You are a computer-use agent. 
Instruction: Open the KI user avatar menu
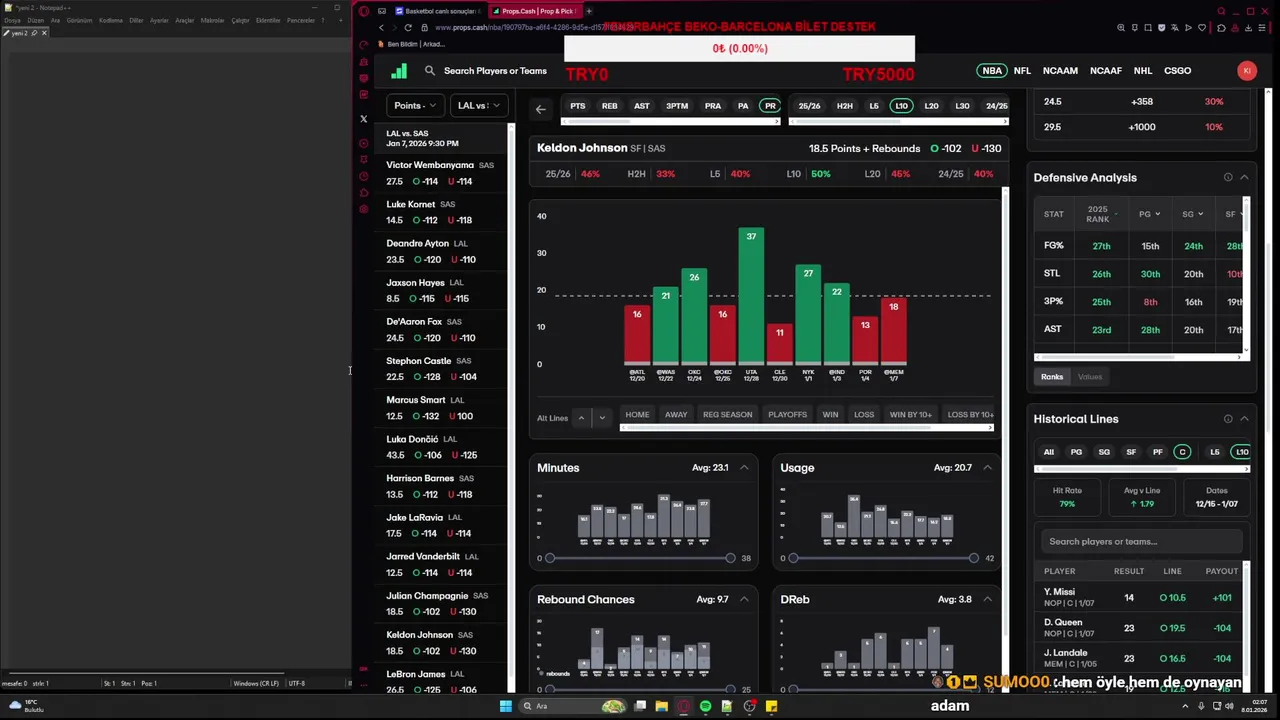pos(1246,70)
